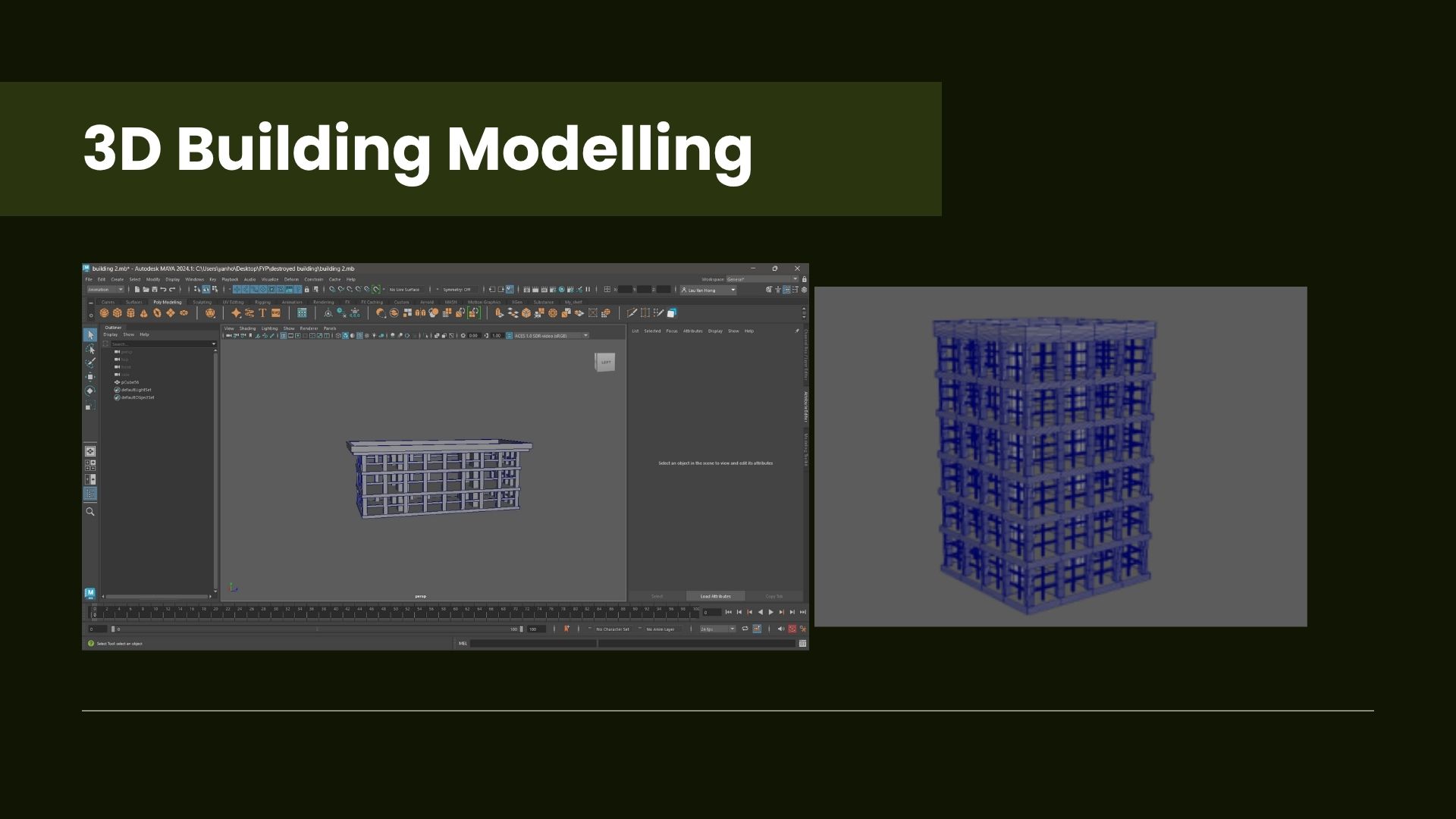This screenshot has width=1456, height=819.
Task: Click the time slider at frame 50
Action: tap(395, 612)
